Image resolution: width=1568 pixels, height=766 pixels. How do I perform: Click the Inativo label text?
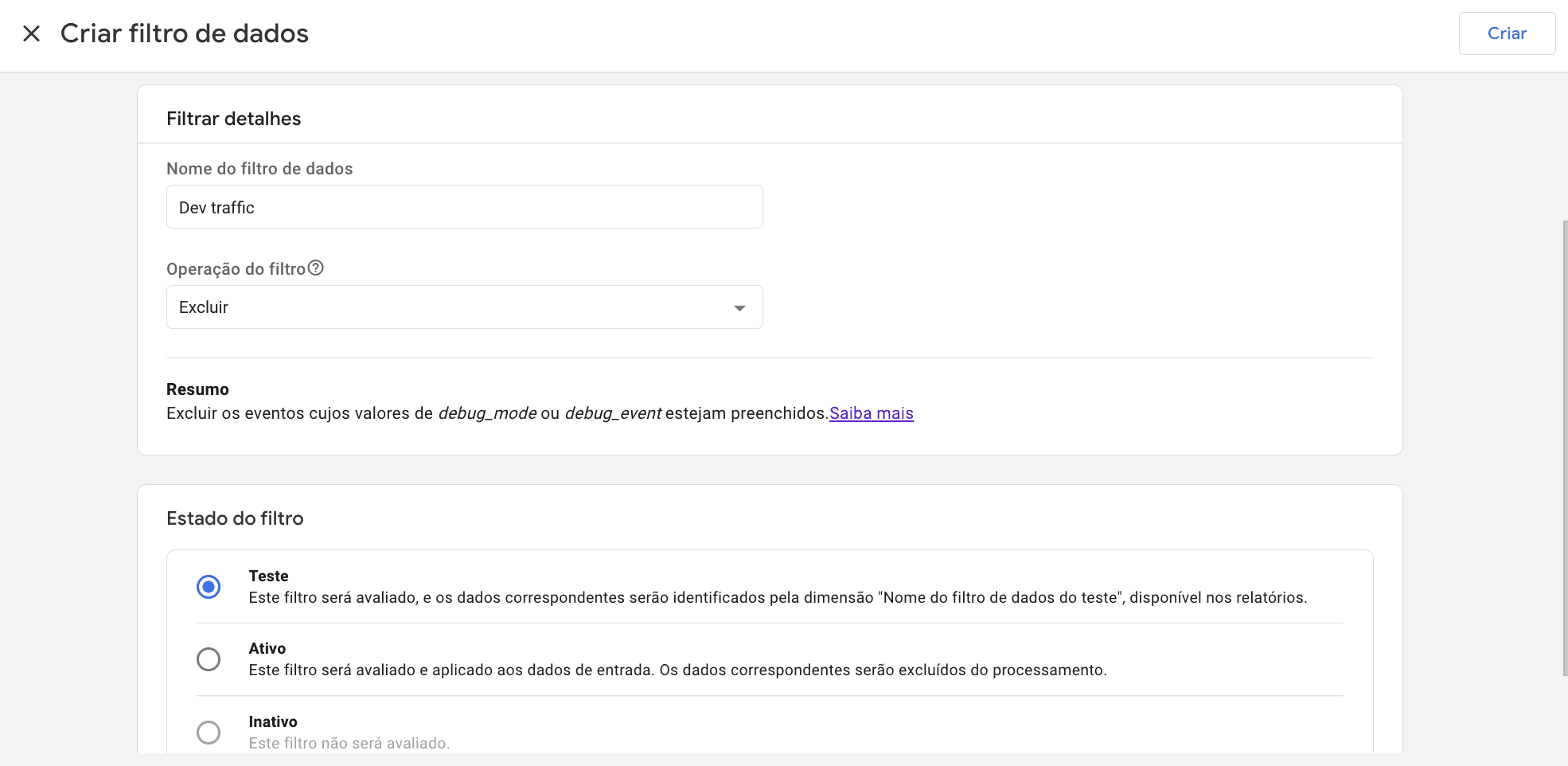pos(273,721)
